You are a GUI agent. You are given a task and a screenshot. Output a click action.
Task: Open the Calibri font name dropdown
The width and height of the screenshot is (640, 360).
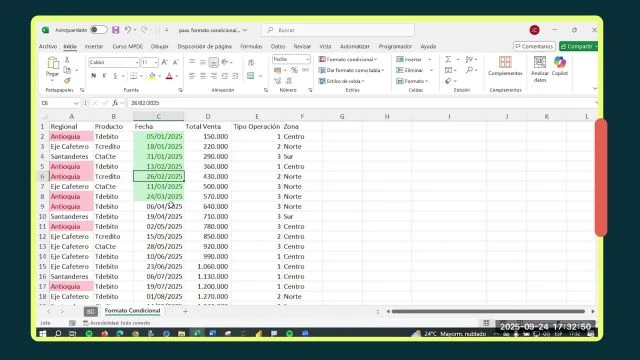(137, 62)
